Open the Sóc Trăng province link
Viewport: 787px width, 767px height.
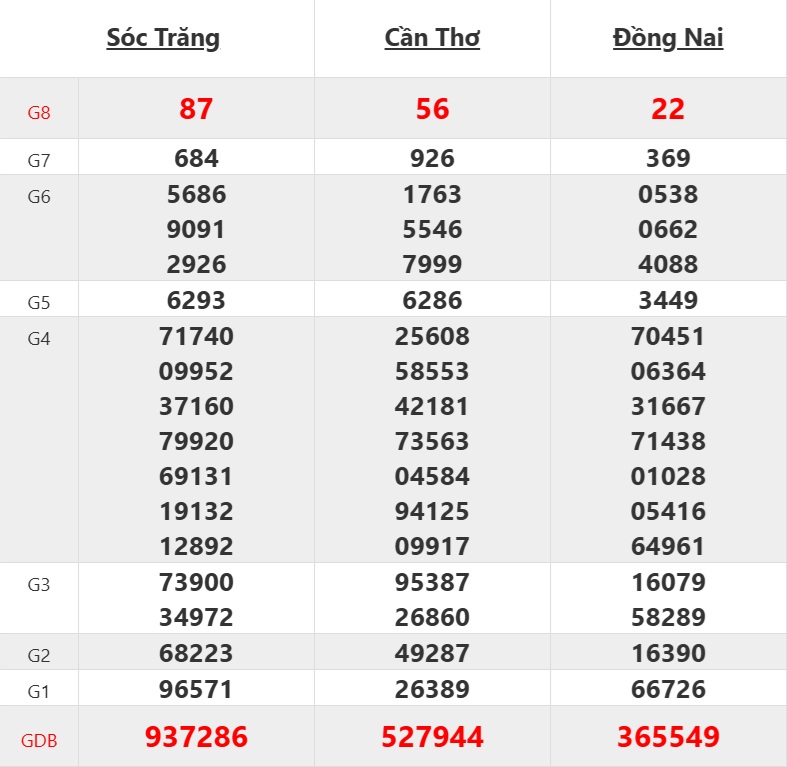[x=163, y=38]
